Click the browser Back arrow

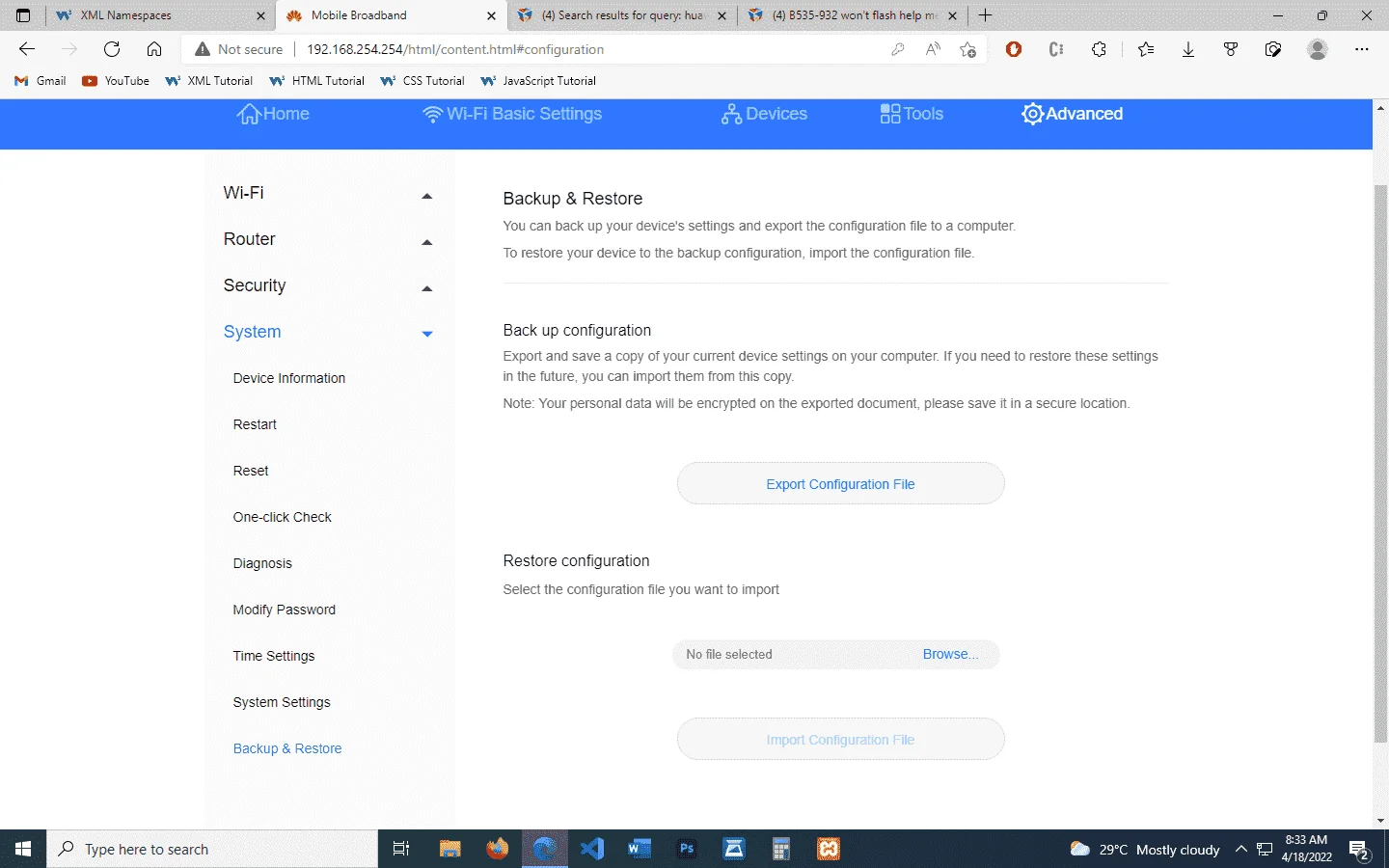(x=27, y=49)
